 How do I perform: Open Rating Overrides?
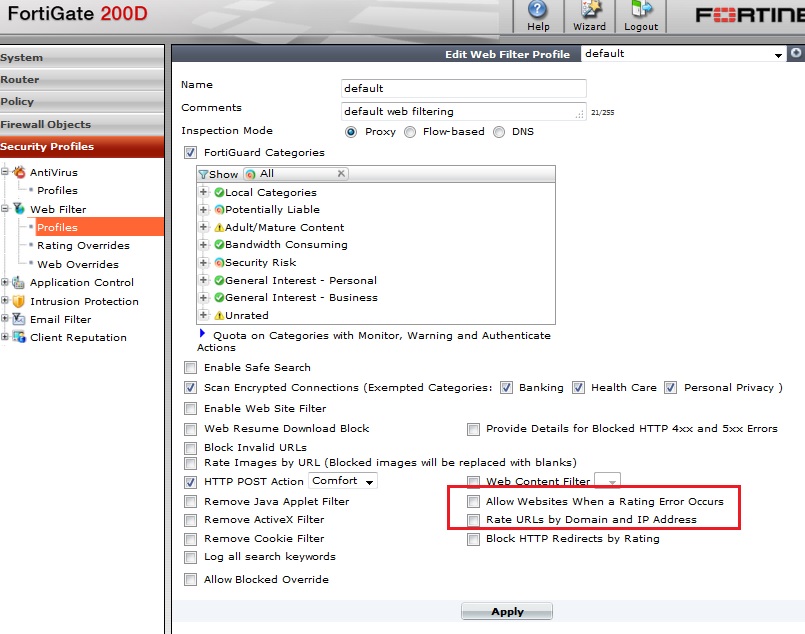(x=83, y=245)
